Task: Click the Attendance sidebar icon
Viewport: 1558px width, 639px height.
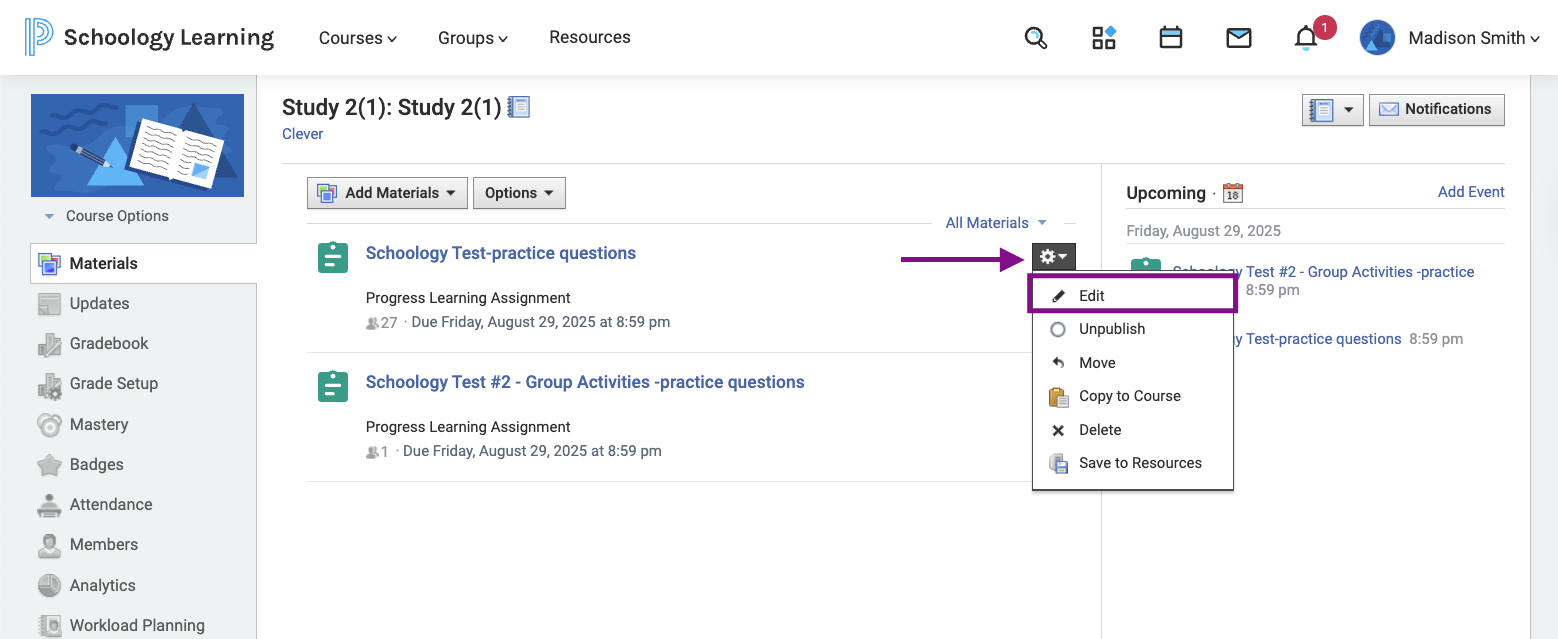Action: [x=49, y=505]
